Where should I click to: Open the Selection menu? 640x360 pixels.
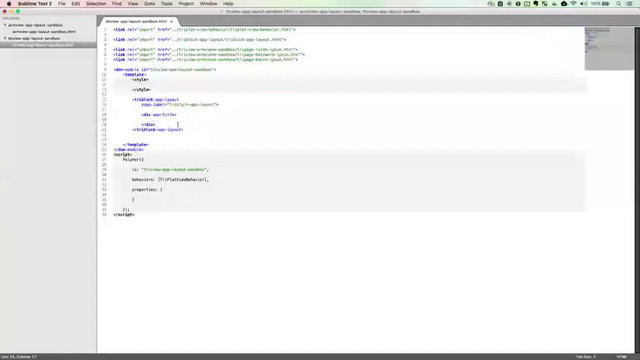[96, 4]
